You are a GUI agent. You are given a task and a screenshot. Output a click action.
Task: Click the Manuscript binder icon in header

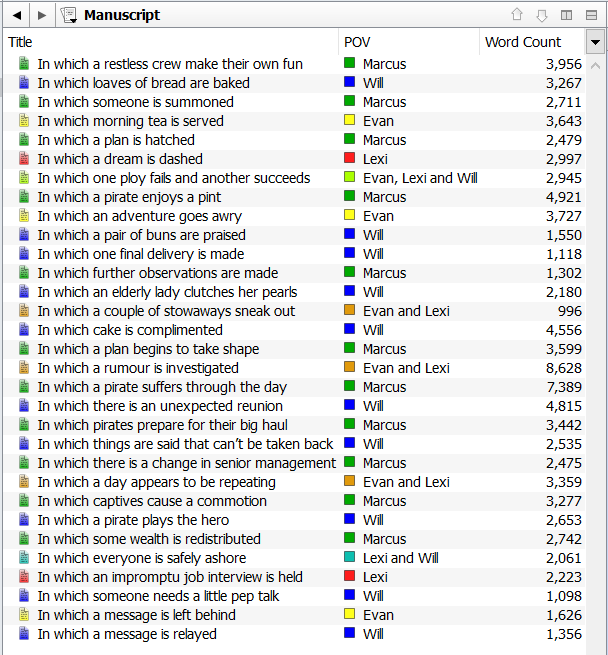pos(69,15)
